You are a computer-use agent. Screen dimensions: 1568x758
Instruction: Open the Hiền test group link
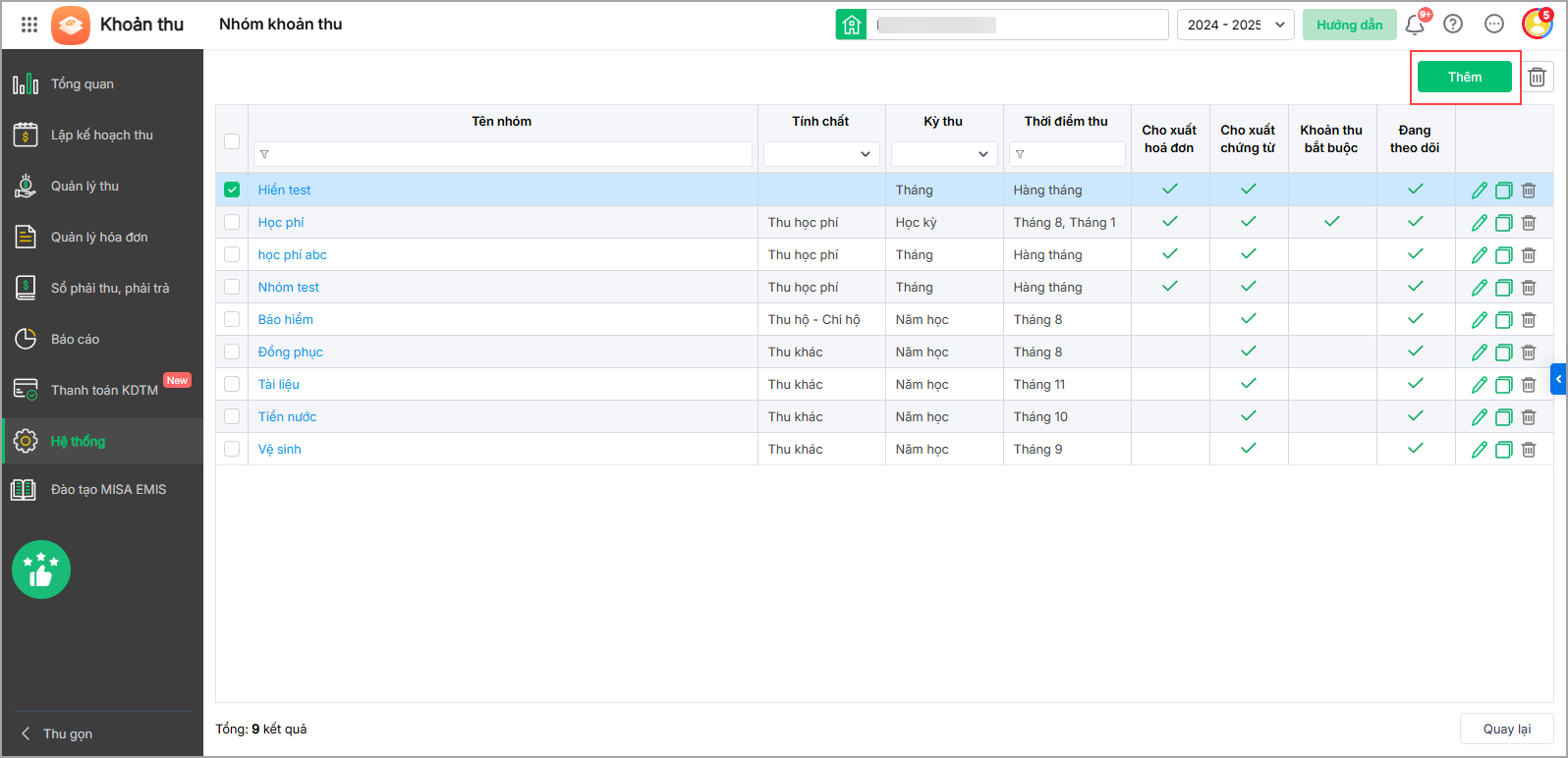pyautogui.click(x=285, y=189)
